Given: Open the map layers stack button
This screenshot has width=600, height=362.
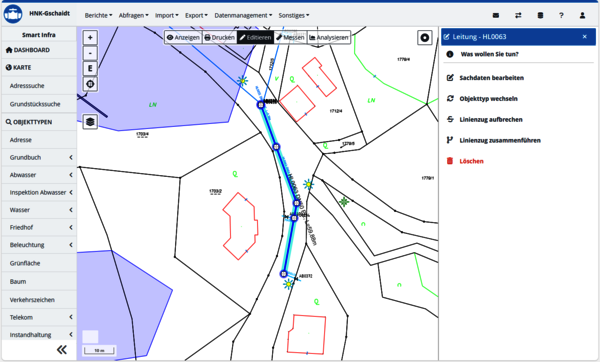Looking at the screenshot, I should pyautogui.click(x=90, y=122).
